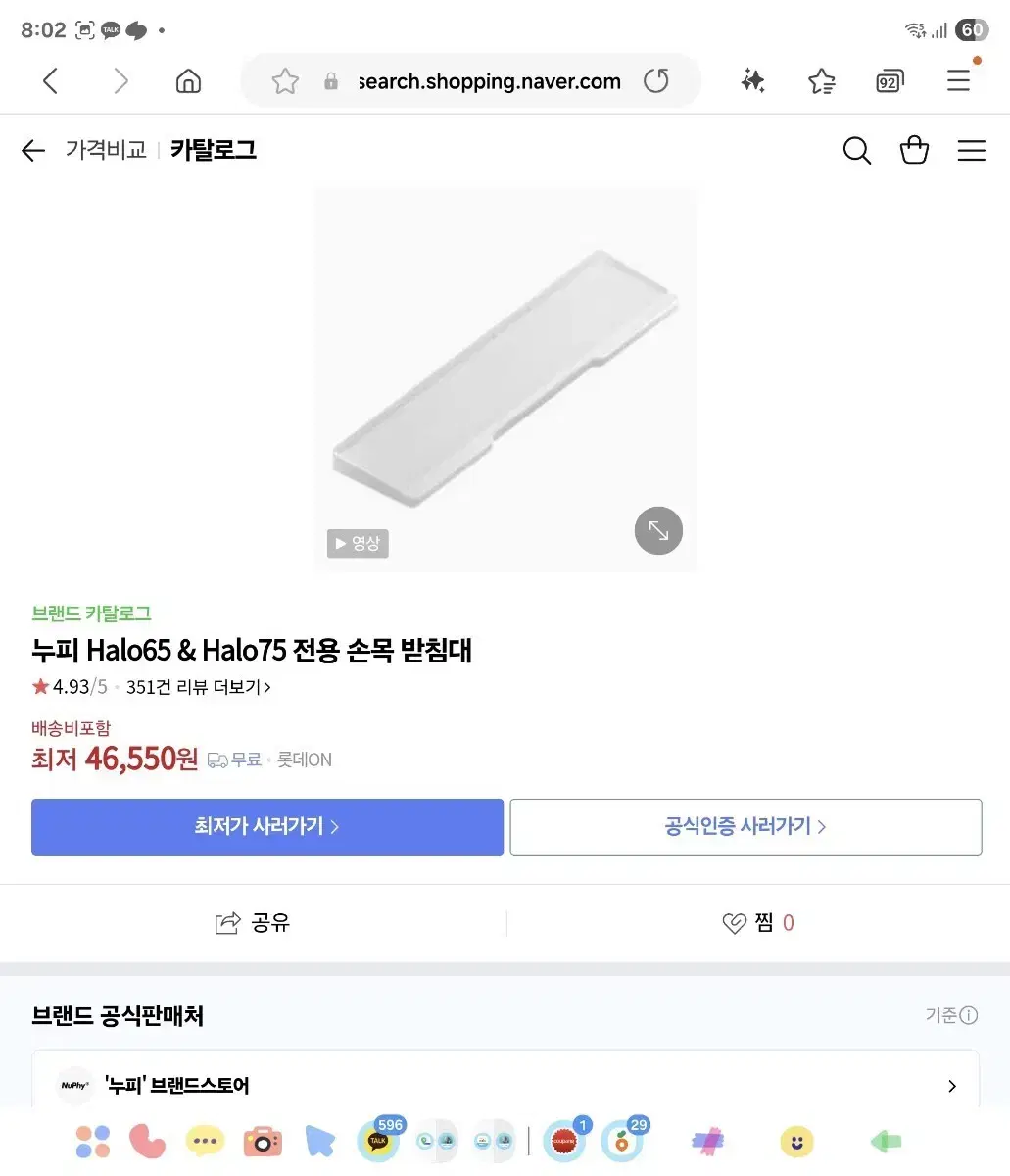Bookmark page with address bar star
Viewport: 1010px width, 1176px height.
[x=285, y=81]
